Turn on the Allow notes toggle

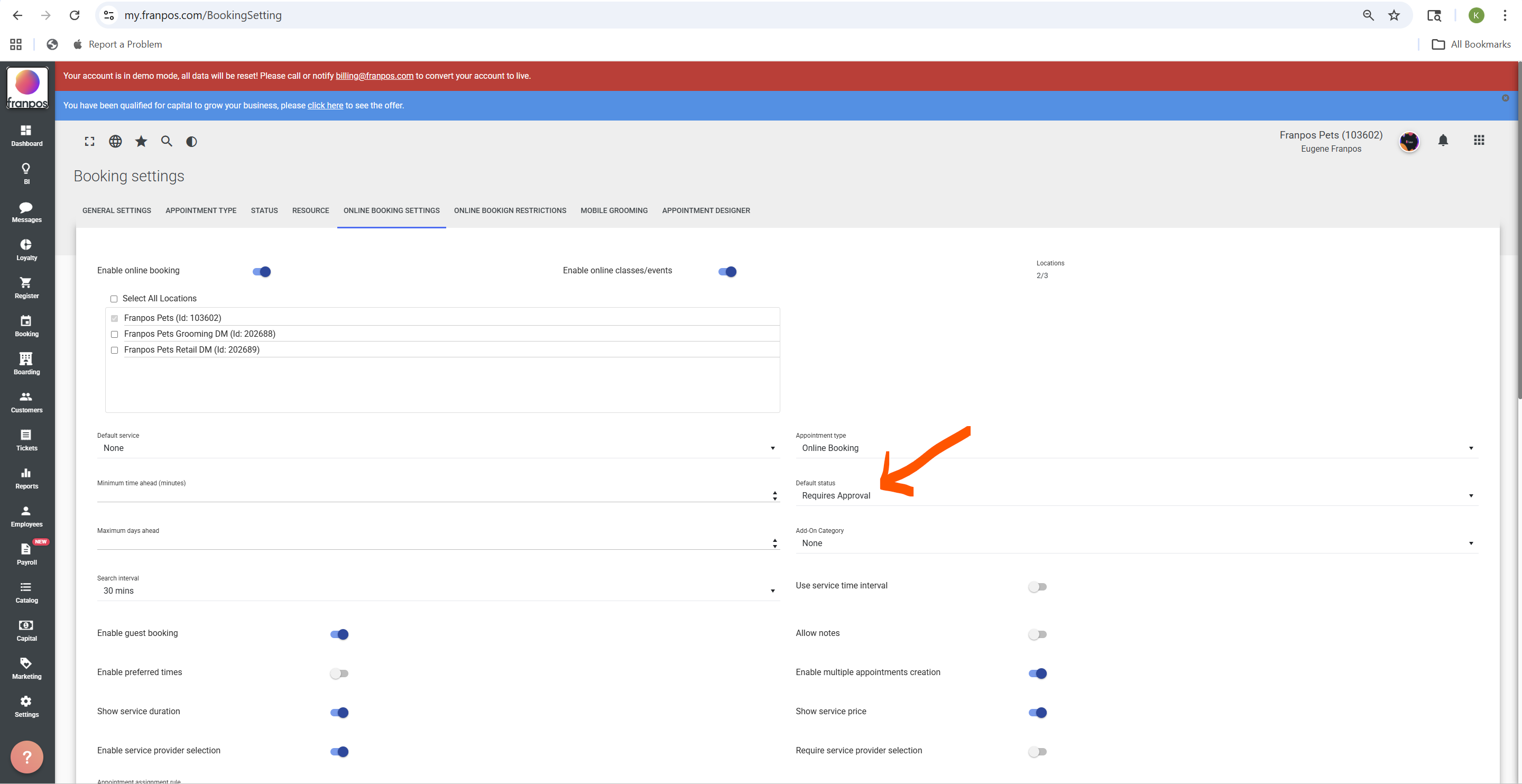pos(1037,634)
